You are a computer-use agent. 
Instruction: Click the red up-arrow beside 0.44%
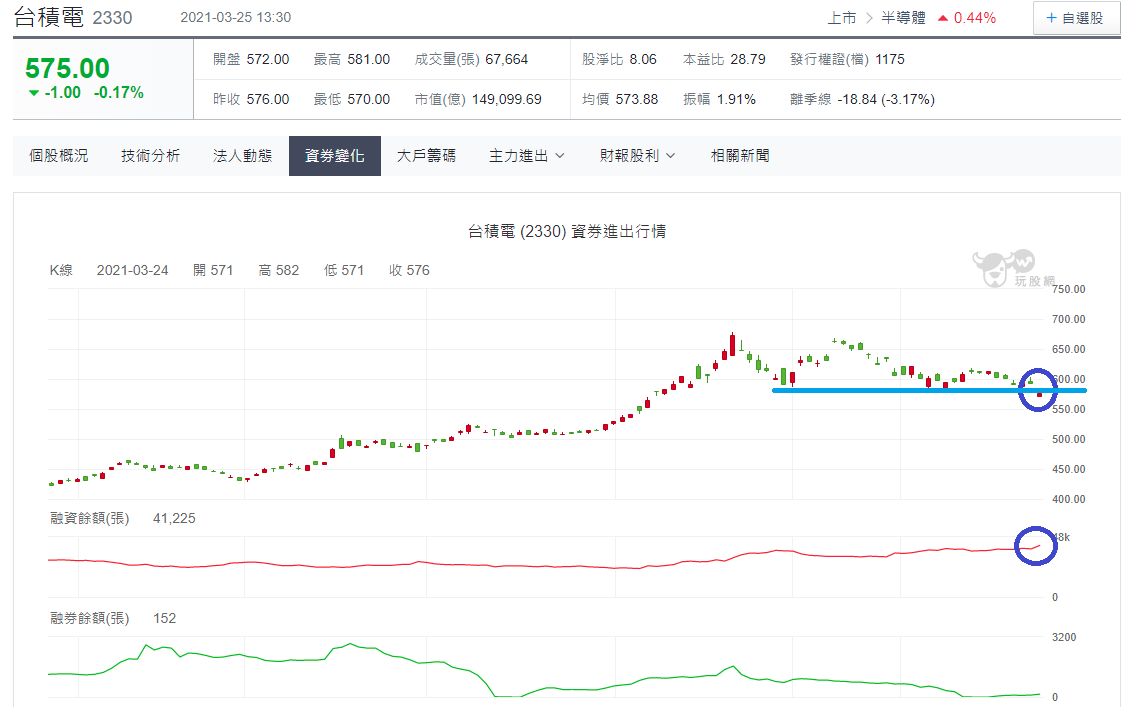tap(942, 19)
